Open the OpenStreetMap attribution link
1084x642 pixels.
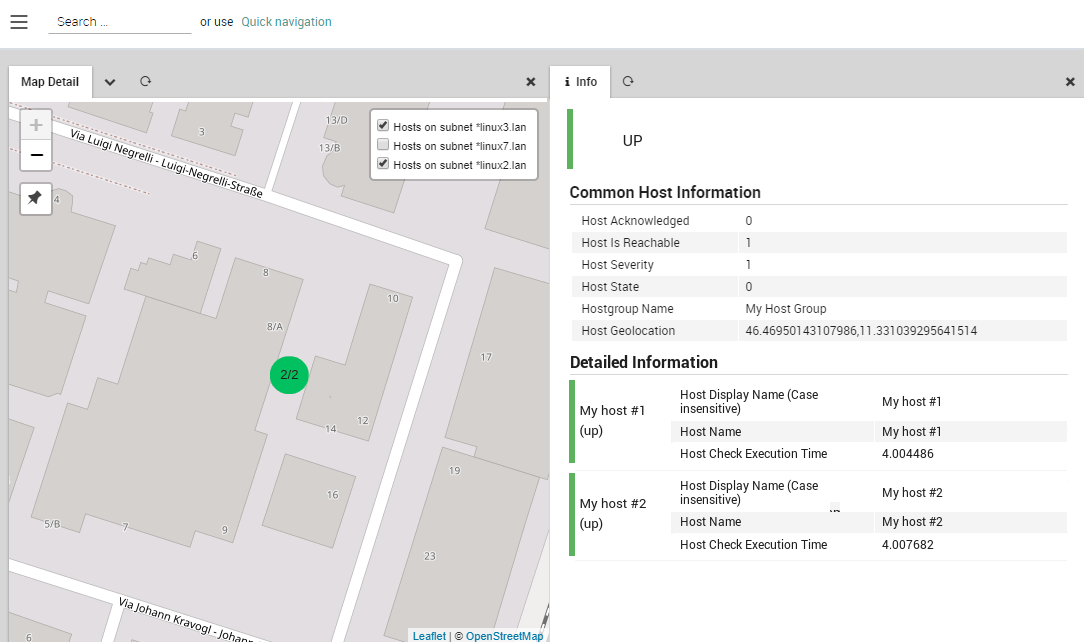click(x=504, y=636)
